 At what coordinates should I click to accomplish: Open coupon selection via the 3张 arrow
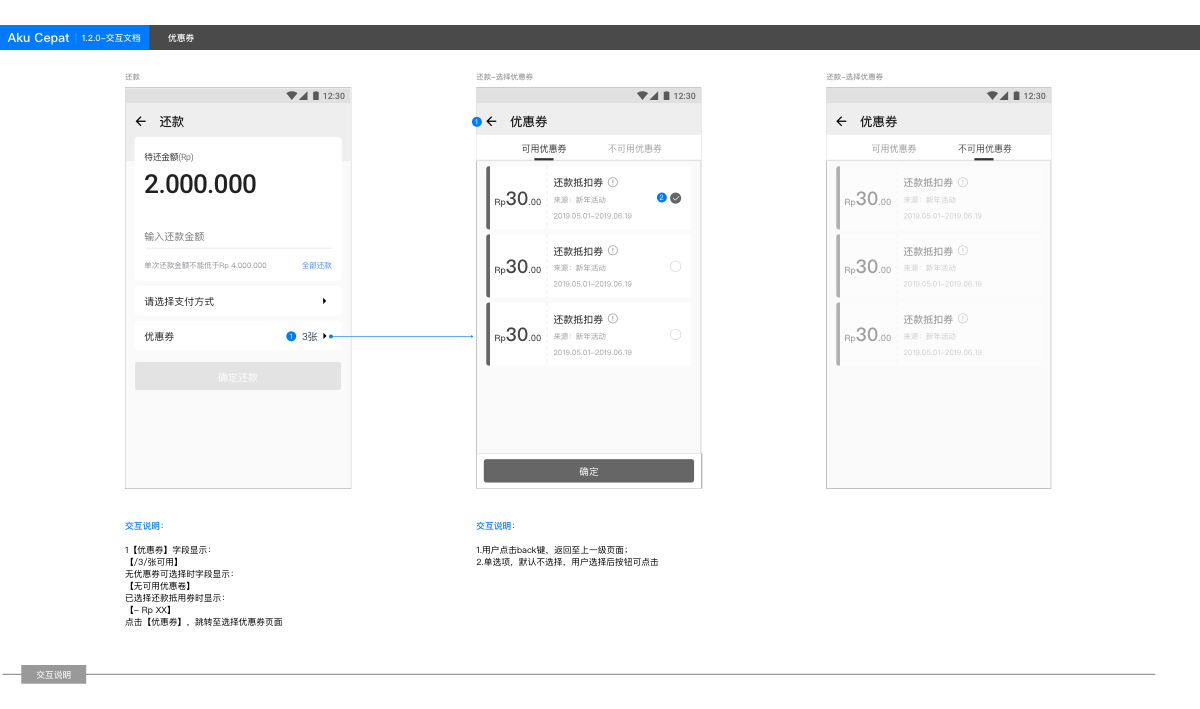(324, 336)
